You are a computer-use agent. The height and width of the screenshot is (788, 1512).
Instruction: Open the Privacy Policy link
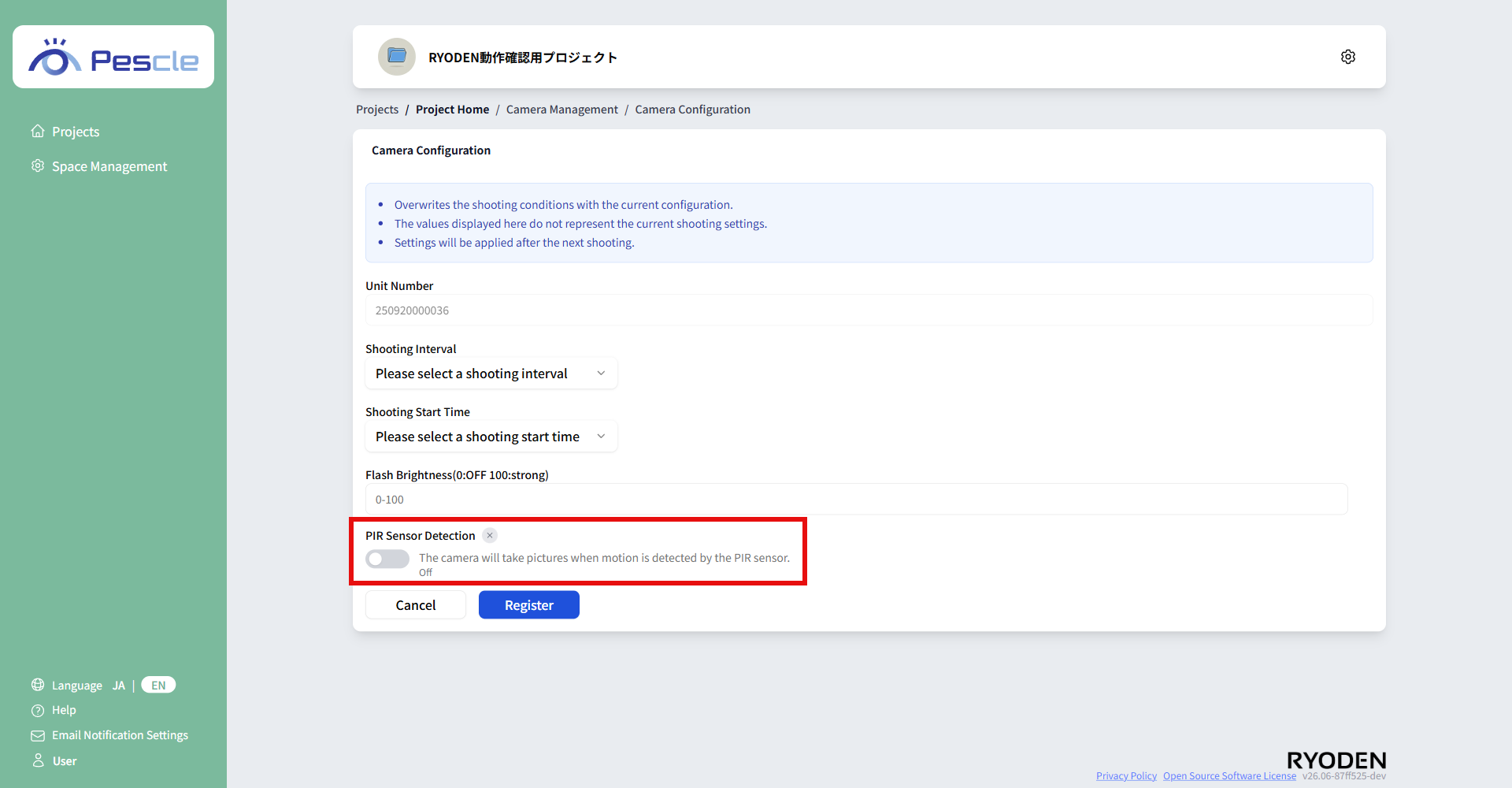click(x=1126, y=776)
